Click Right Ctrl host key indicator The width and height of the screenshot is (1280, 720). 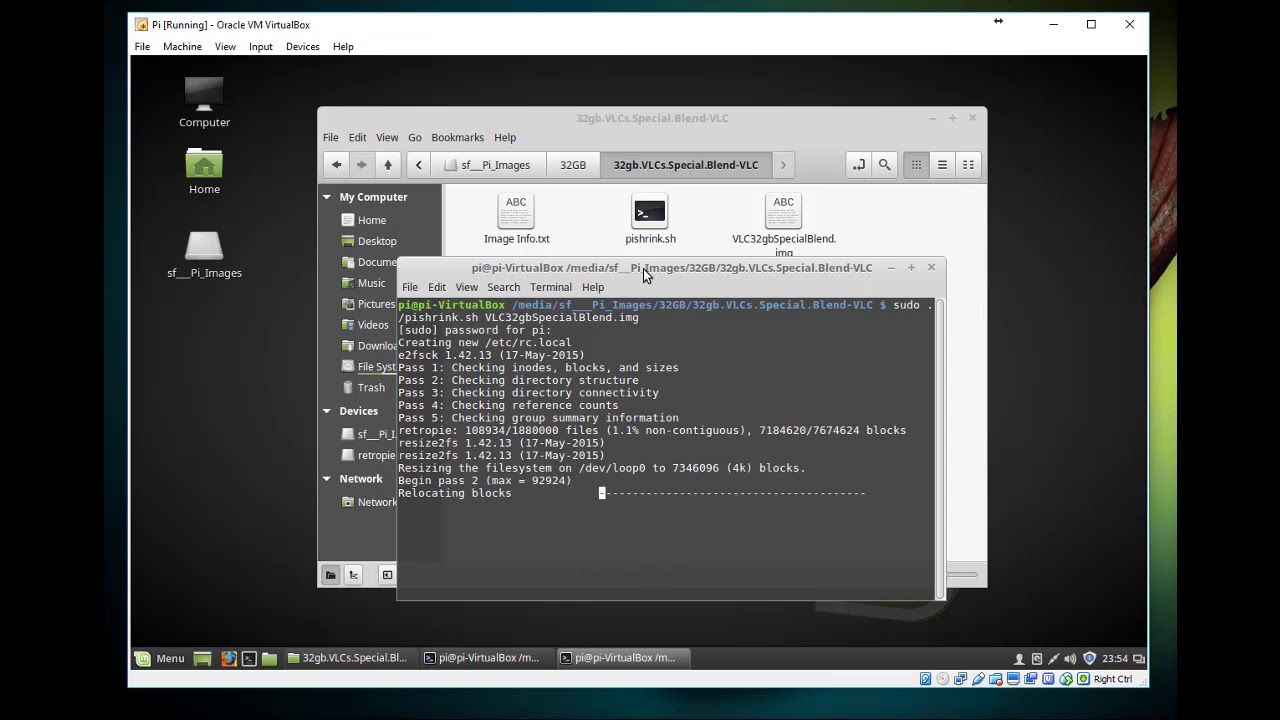pos(1112,679)
